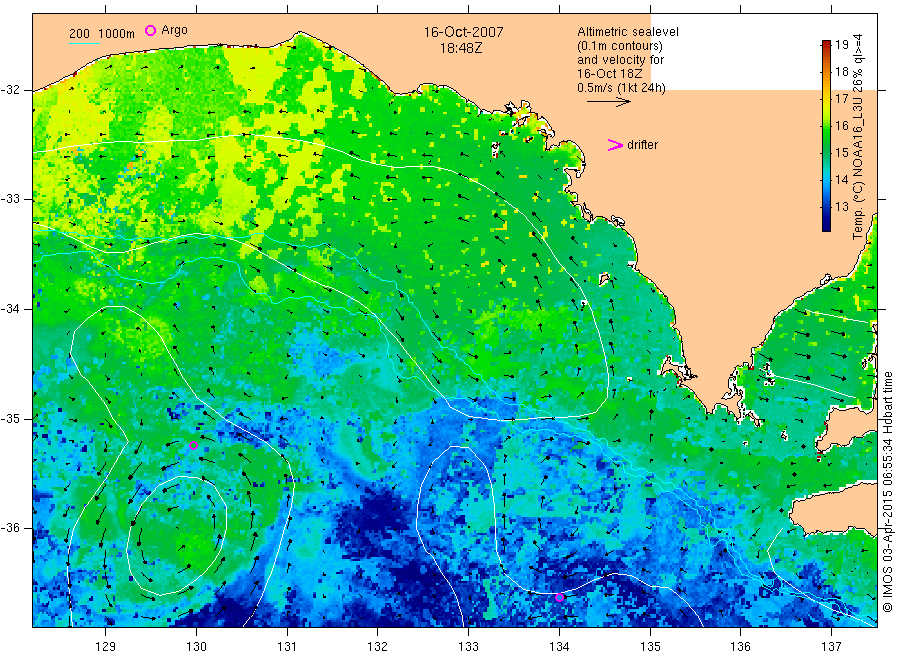
Task: Click the 'Argo' legend label
Action: click(174, 30)
